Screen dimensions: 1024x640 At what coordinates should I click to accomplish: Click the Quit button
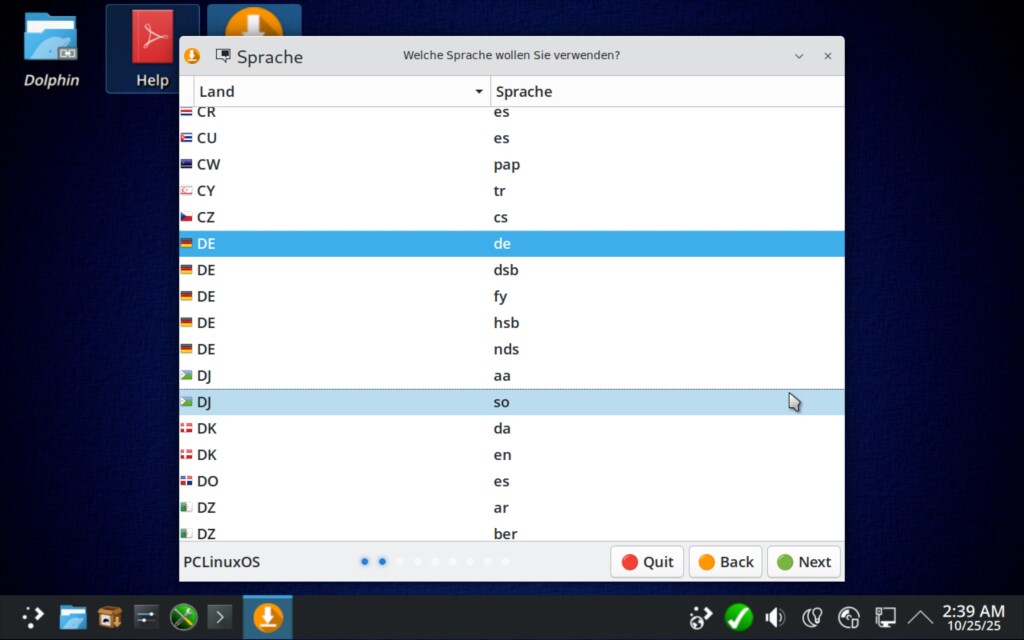[x=647, y=562]
